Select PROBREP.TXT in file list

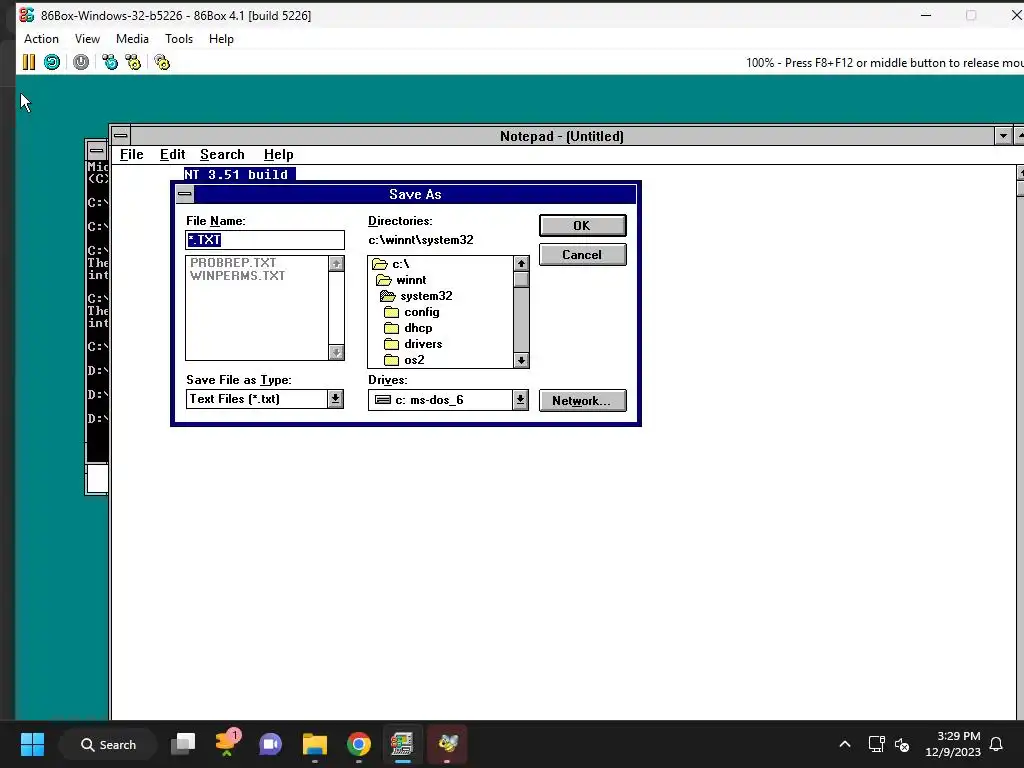(233, 263)
